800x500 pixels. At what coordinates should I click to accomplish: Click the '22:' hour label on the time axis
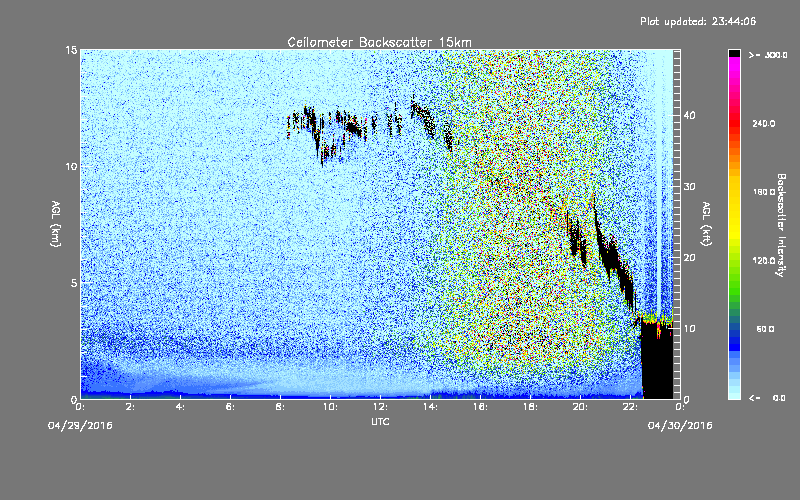tap(630, 407)
